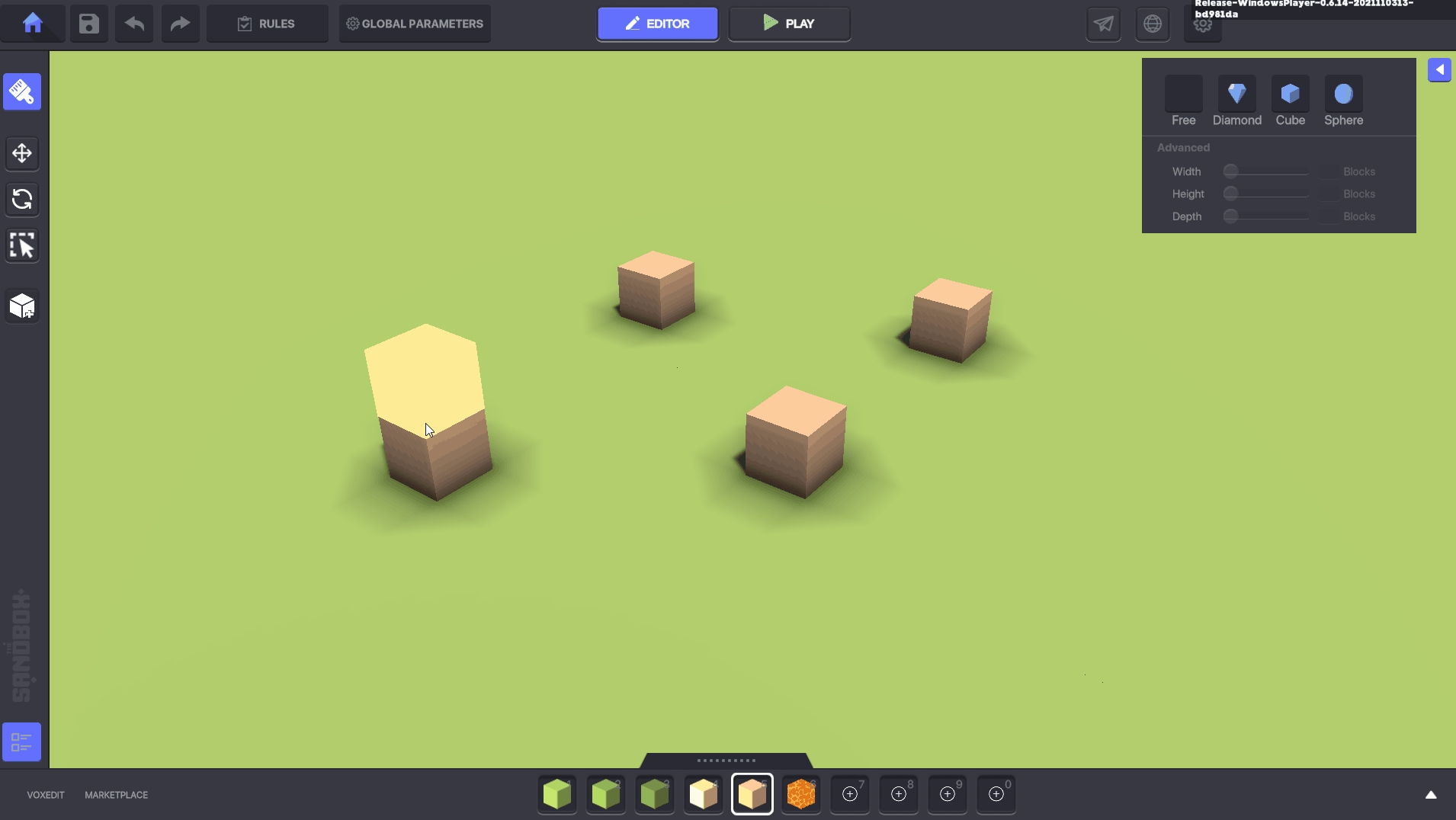This screenshot has height=820, width=1456.
Task: Undo the last action
Action: (x=134, y=24)
